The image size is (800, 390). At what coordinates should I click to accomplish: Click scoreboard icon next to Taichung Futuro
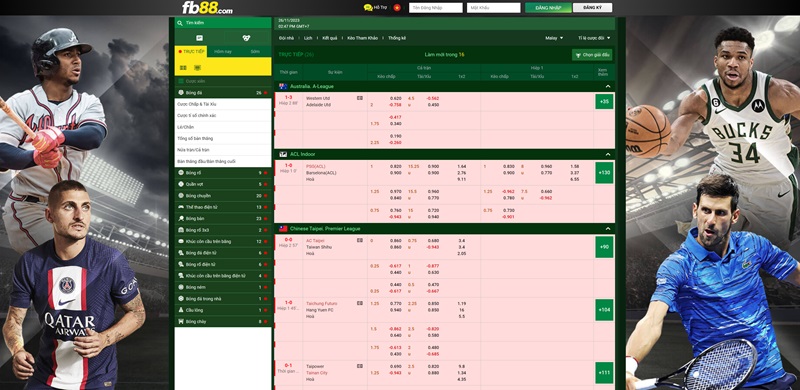[360, 303]
